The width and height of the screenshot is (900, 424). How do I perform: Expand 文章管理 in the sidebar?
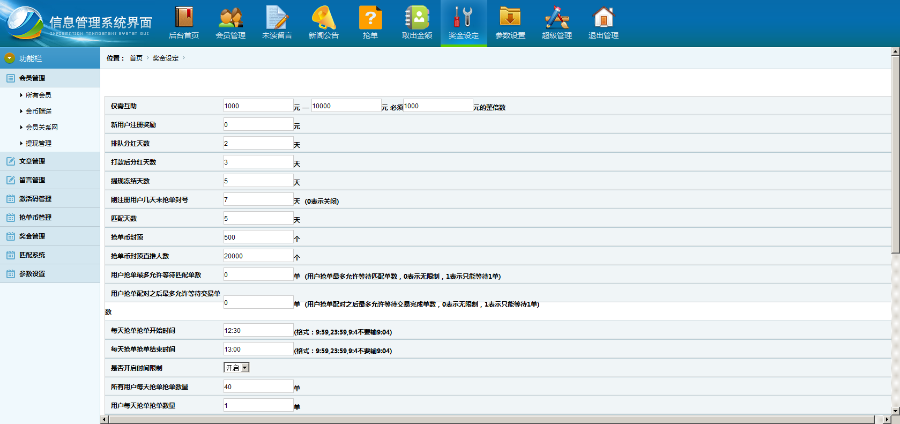[x=50, y=161]
